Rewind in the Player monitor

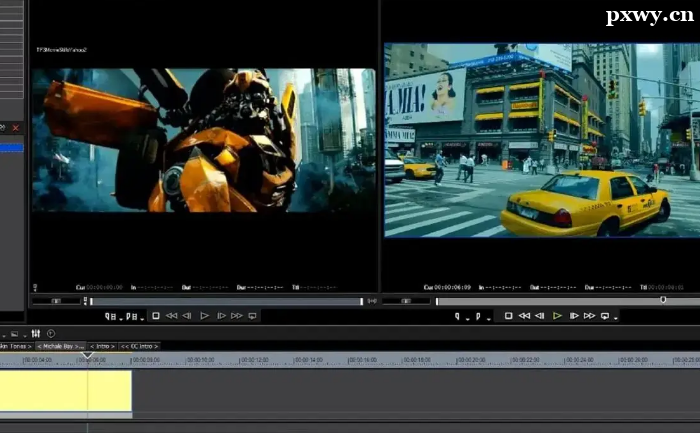171,316
